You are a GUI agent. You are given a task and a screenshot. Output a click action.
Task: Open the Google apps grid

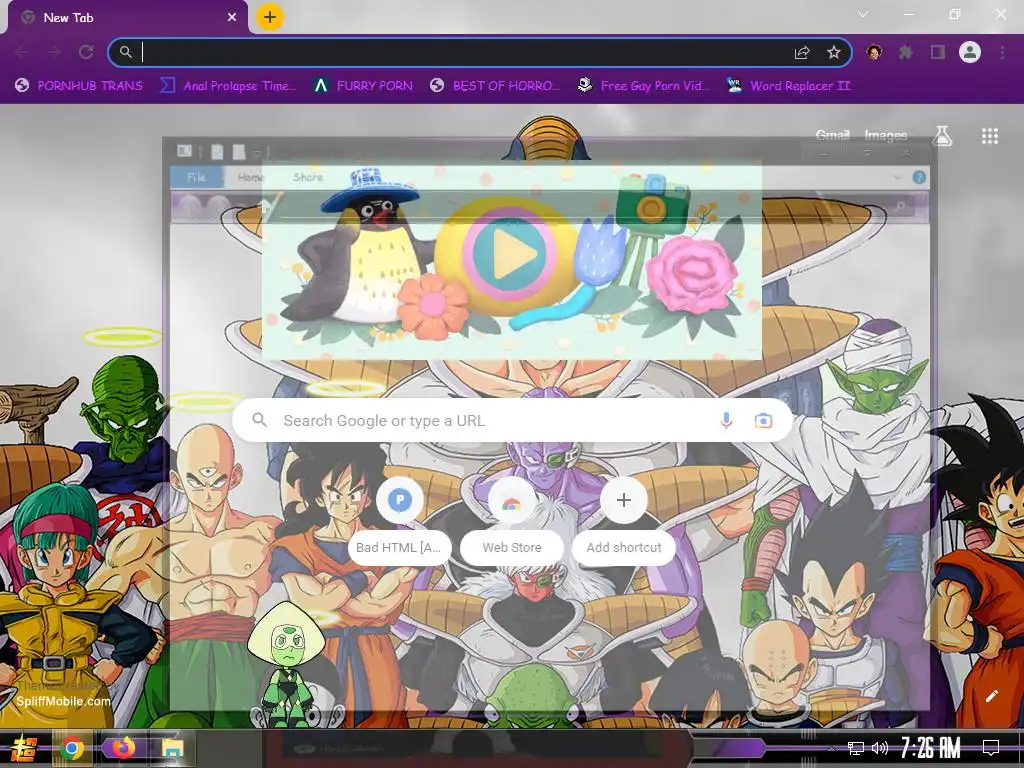(x=989, y=136)
